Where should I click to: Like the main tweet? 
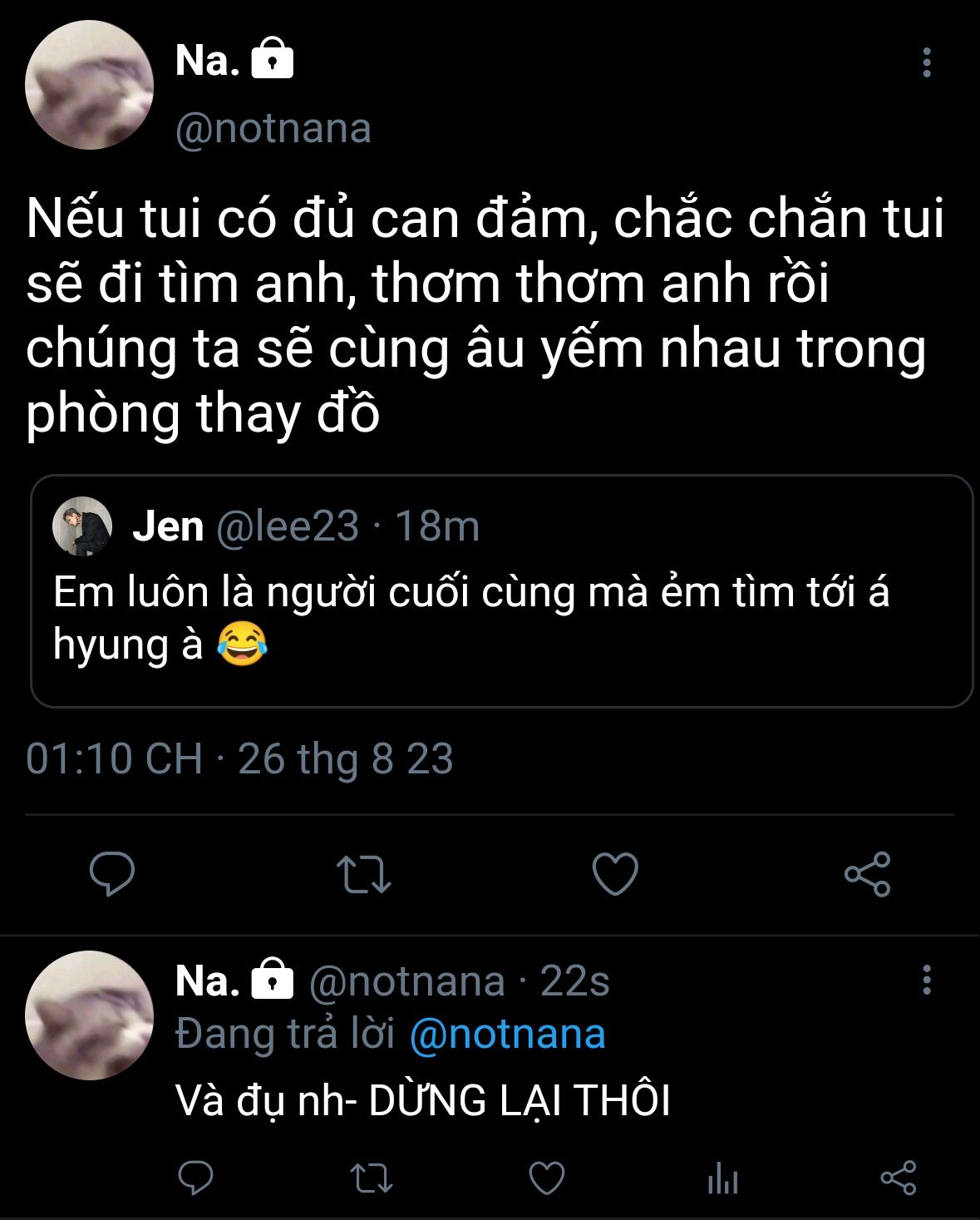[615, 874]
